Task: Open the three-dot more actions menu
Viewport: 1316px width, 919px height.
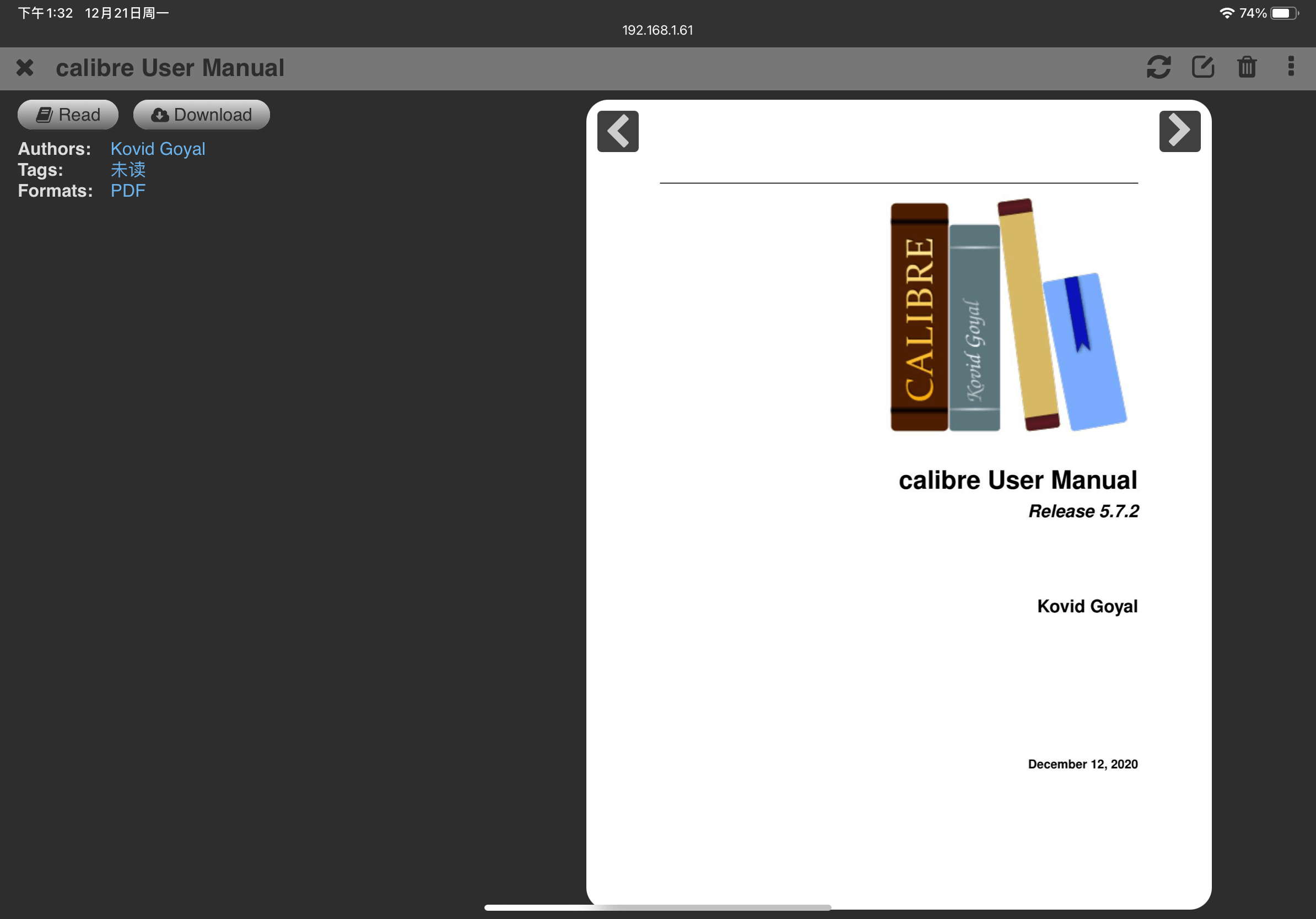Action: [1291, 67]
